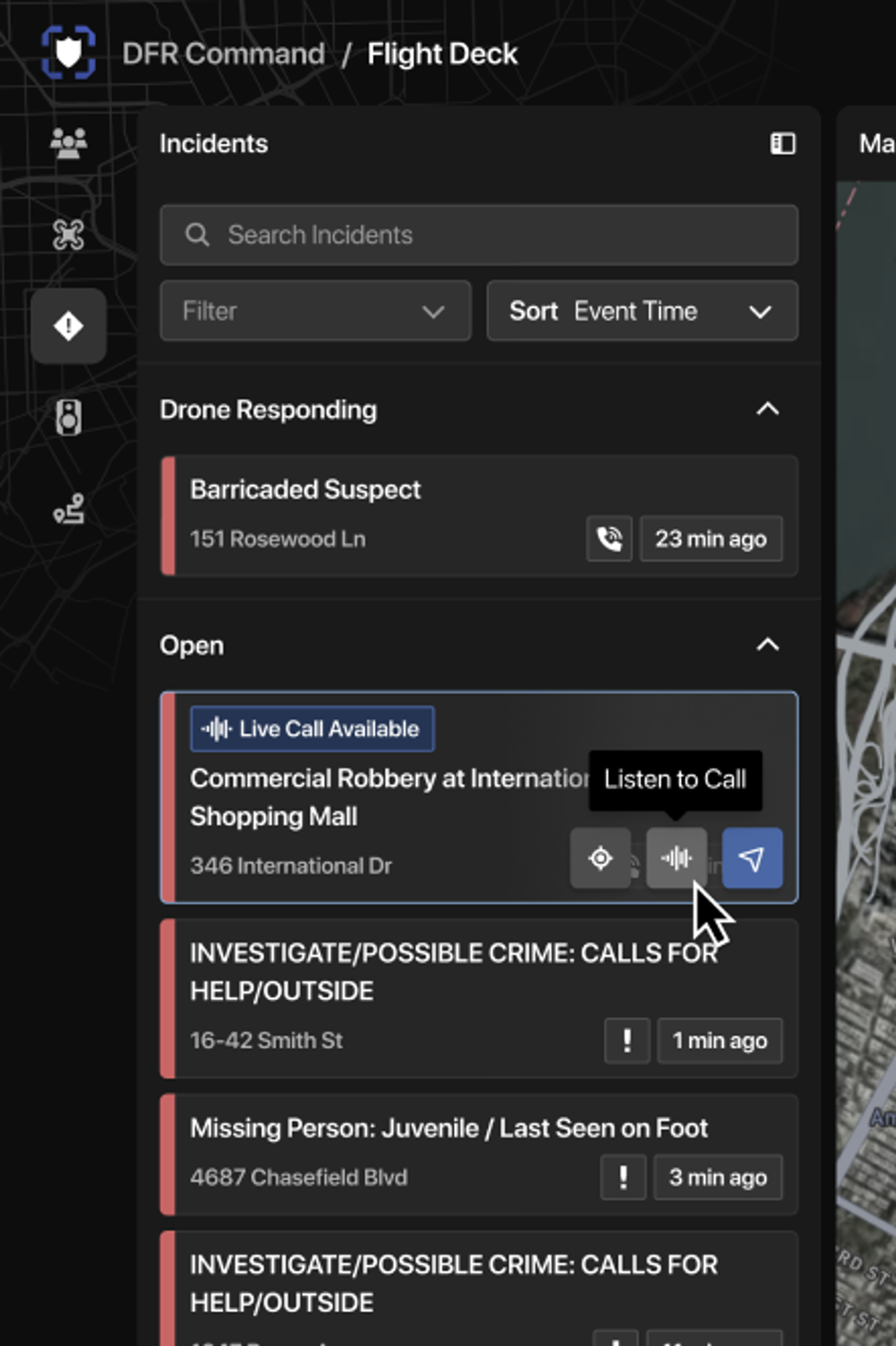Screen dimensions: 896x1346
Task: Open the speaker device sidebar icon
Action: (x=69, y=418)
